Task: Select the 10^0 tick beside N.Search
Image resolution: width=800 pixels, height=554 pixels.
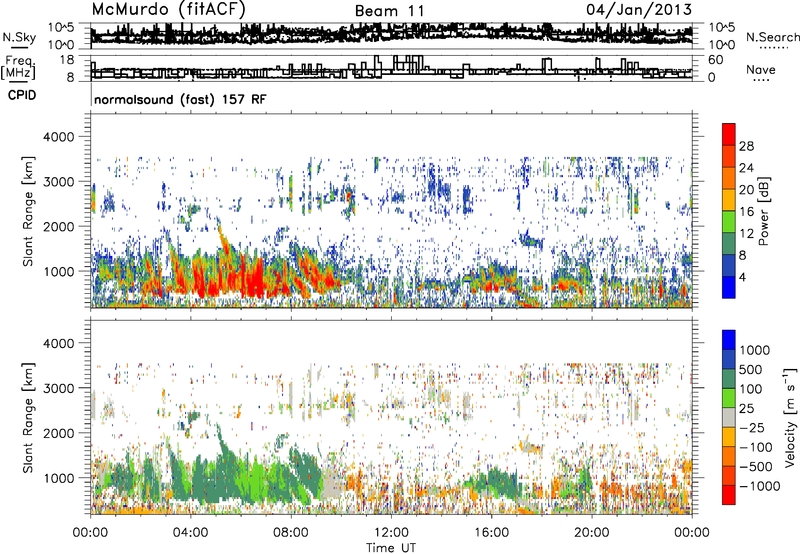Action: [722, 45]
